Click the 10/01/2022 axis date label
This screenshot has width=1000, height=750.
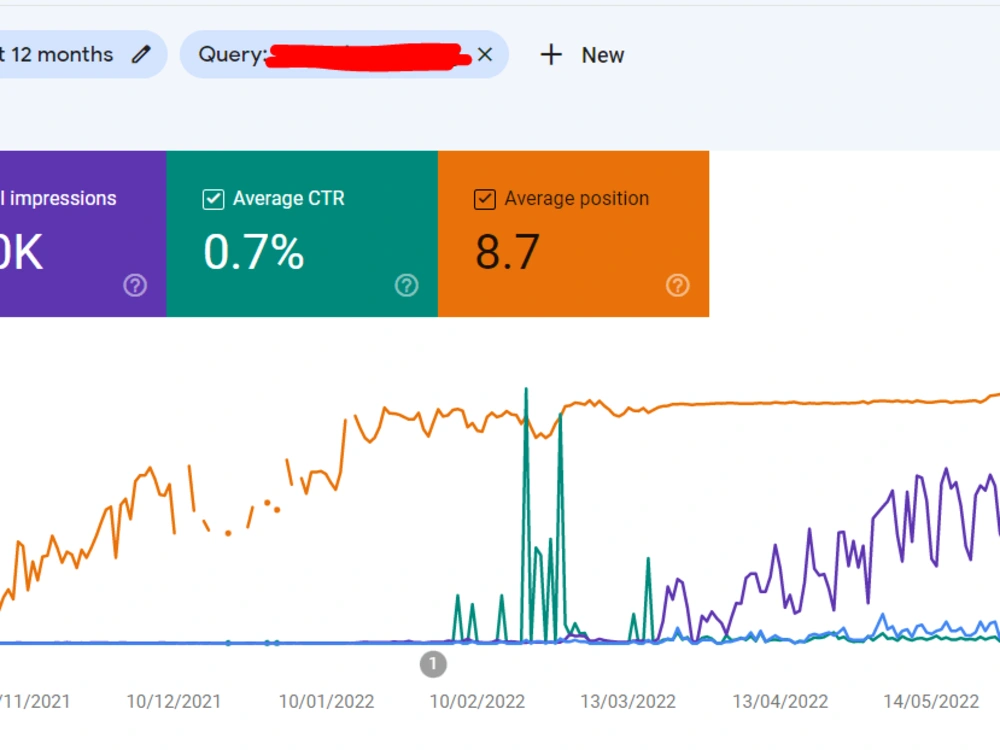[x=327, y=702]
